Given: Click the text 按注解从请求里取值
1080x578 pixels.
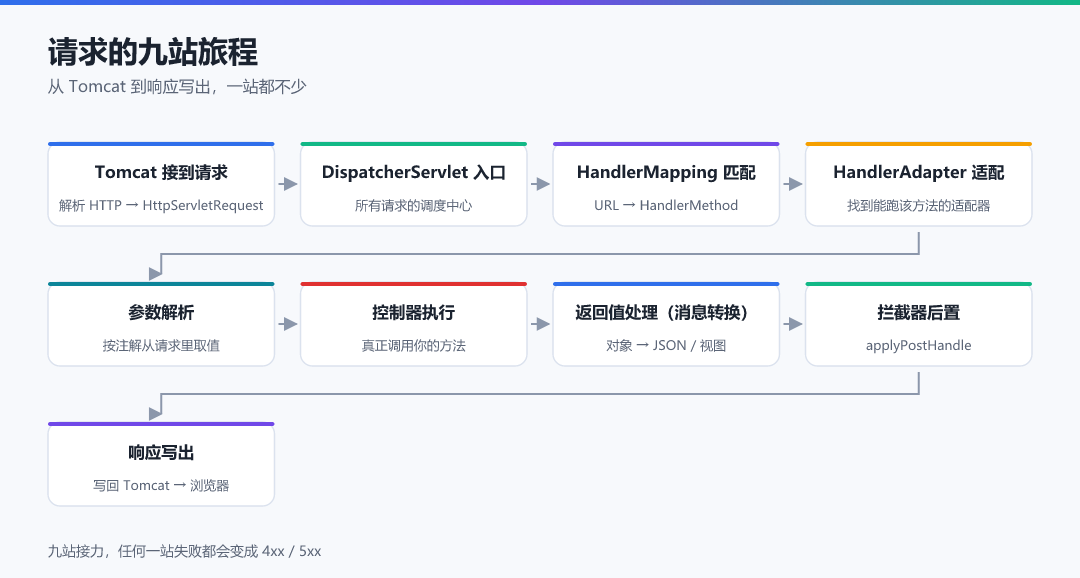Looking at the screenshot, I should point(161,346).
